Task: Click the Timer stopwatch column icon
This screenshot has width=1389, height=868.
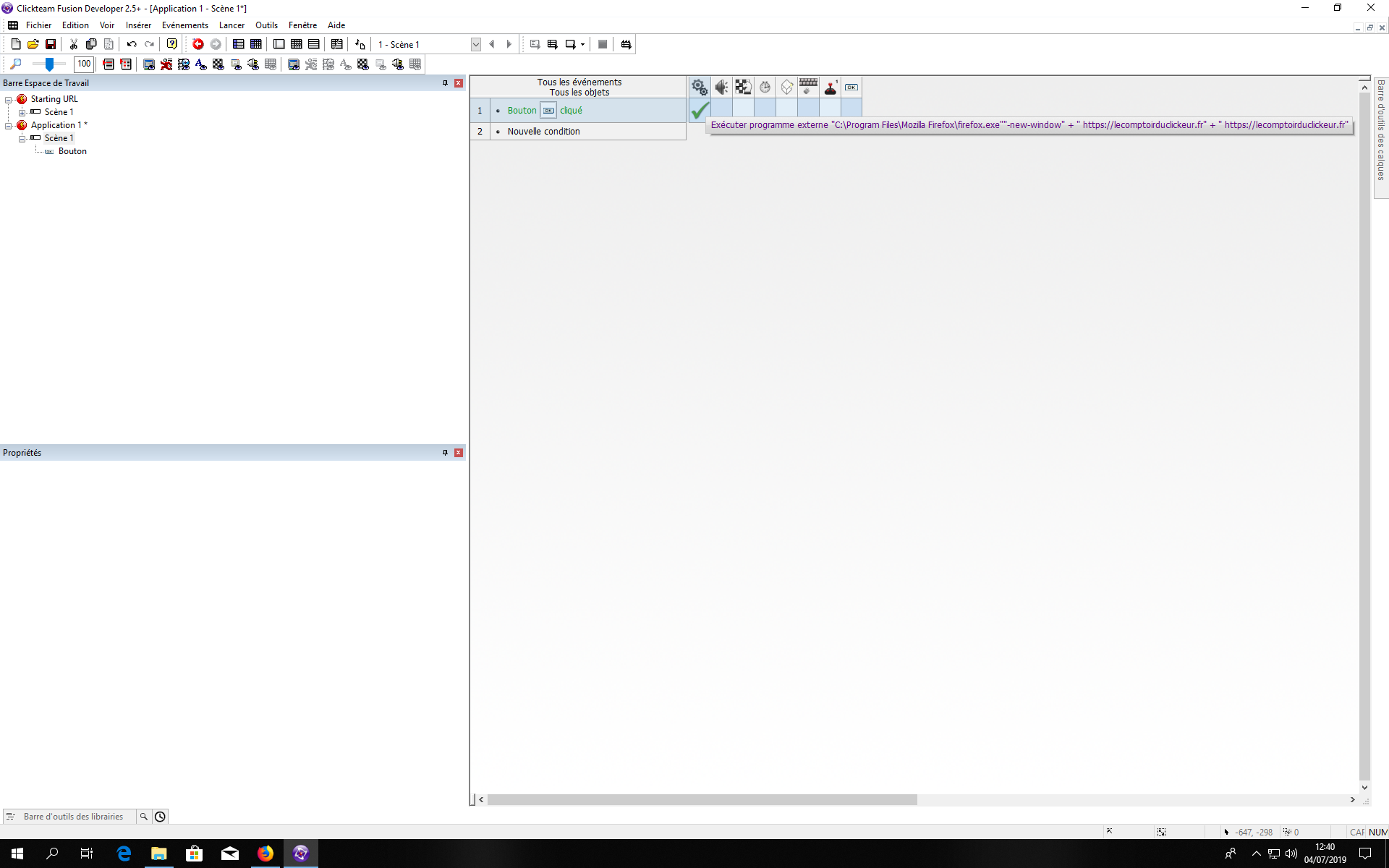Action: (765, 88)
